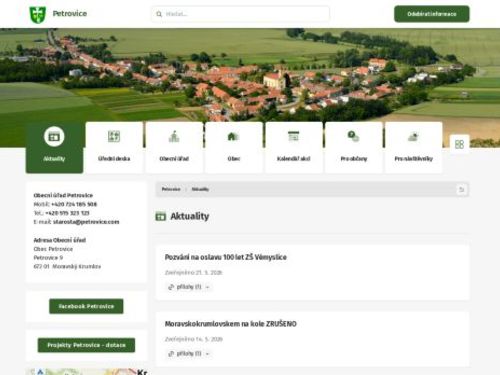The width and height of the screenshot is (500, 375).
Task: Open the Pro návštěvníky menu tile
Action: coord(414,148)
